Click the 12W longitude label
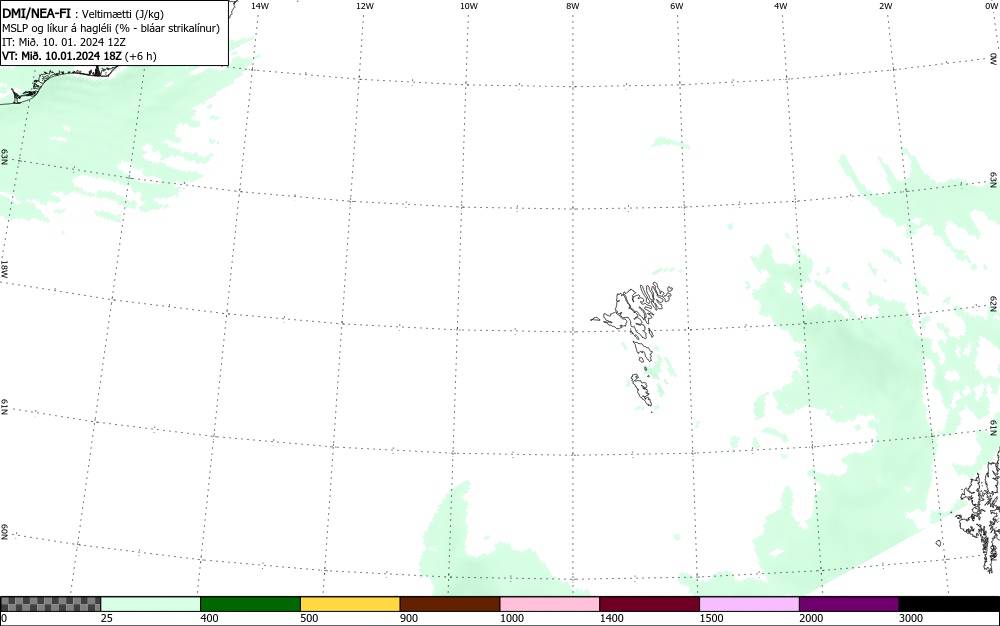Image resolution: width=1000 pixels, height=626 pixels. click(364, 6)
